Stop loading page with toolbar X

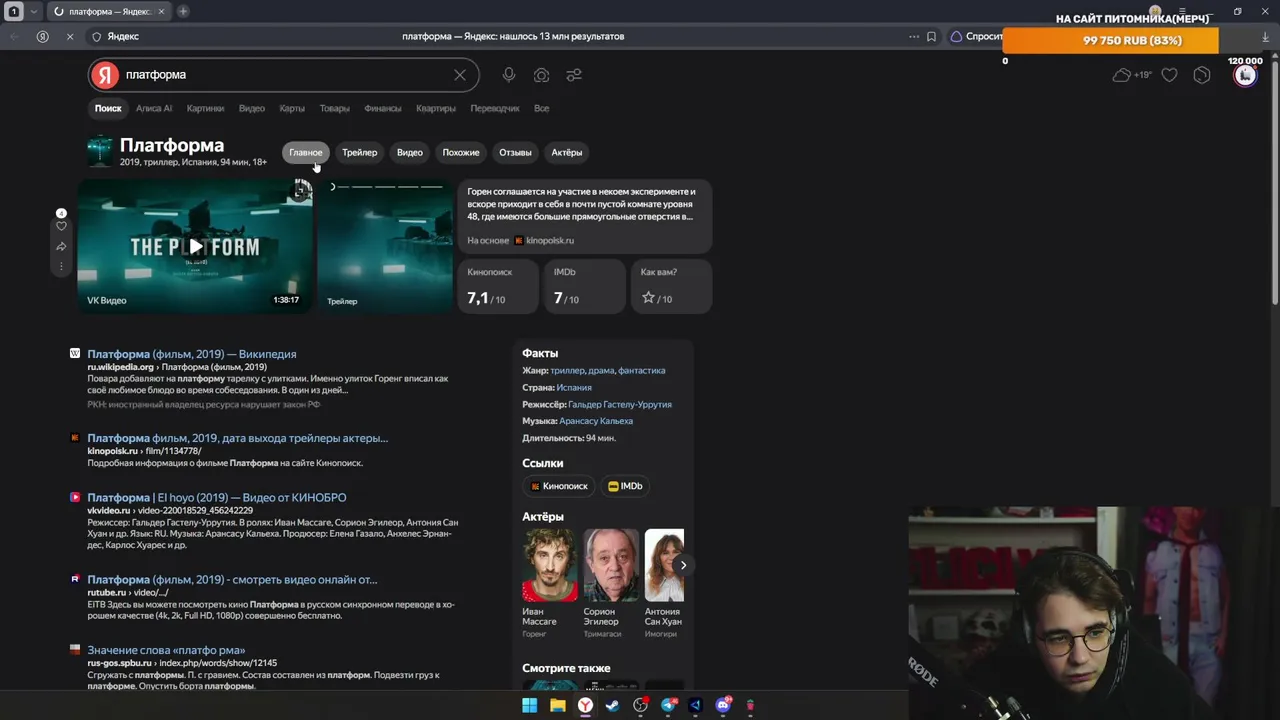[x=69, y=36]
